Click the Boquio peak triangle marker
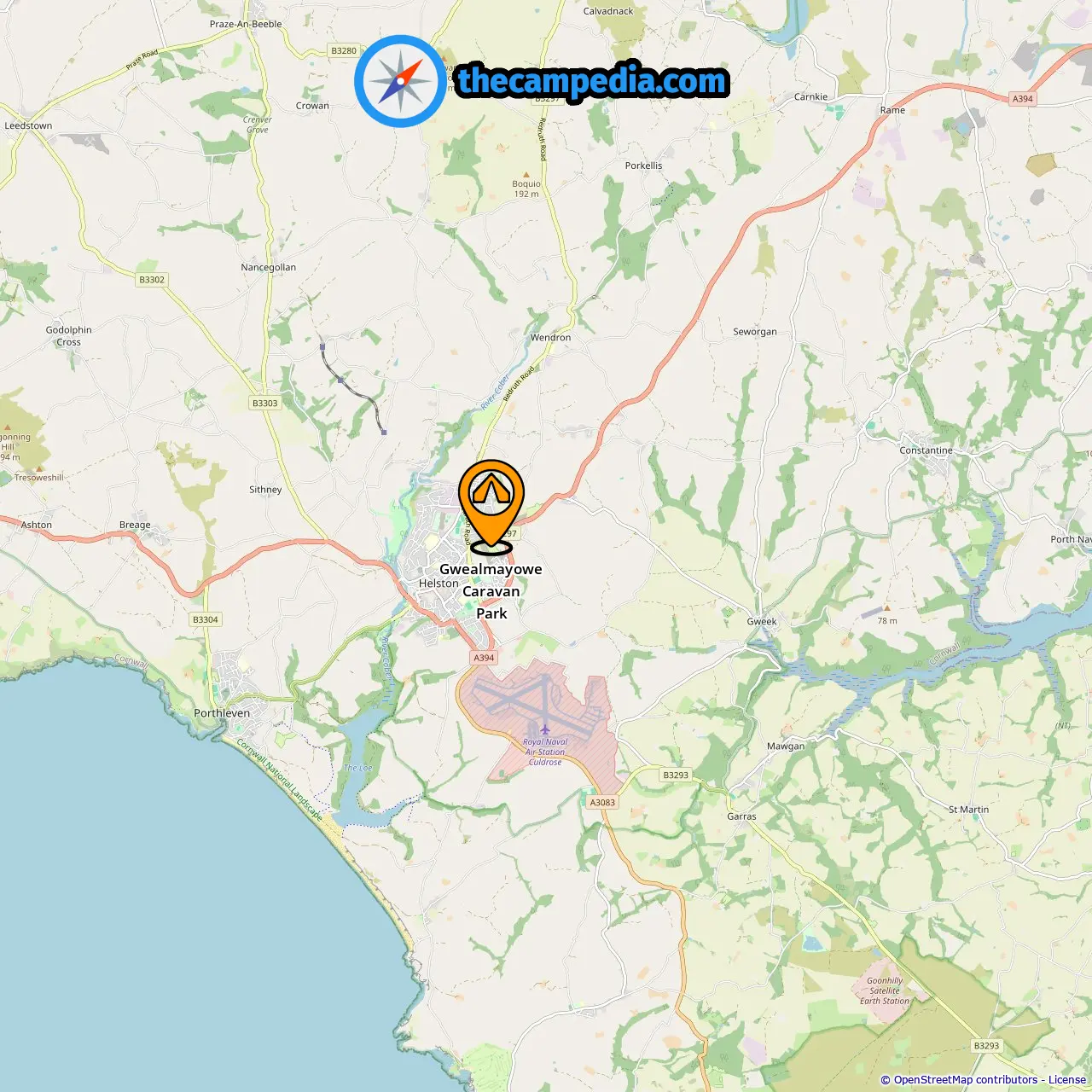 [x=526, y=174]
